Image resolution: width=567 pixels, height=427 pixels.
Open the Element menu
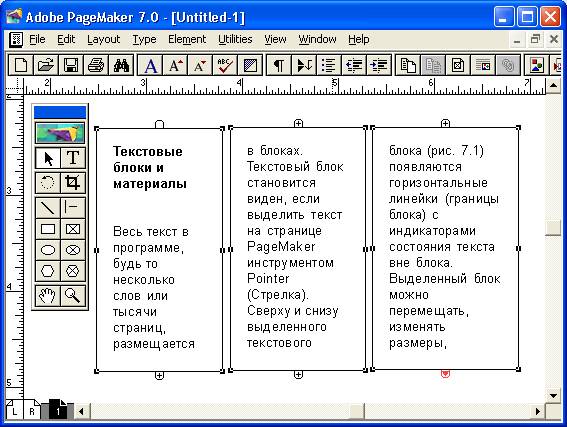[x=187, y=39]
